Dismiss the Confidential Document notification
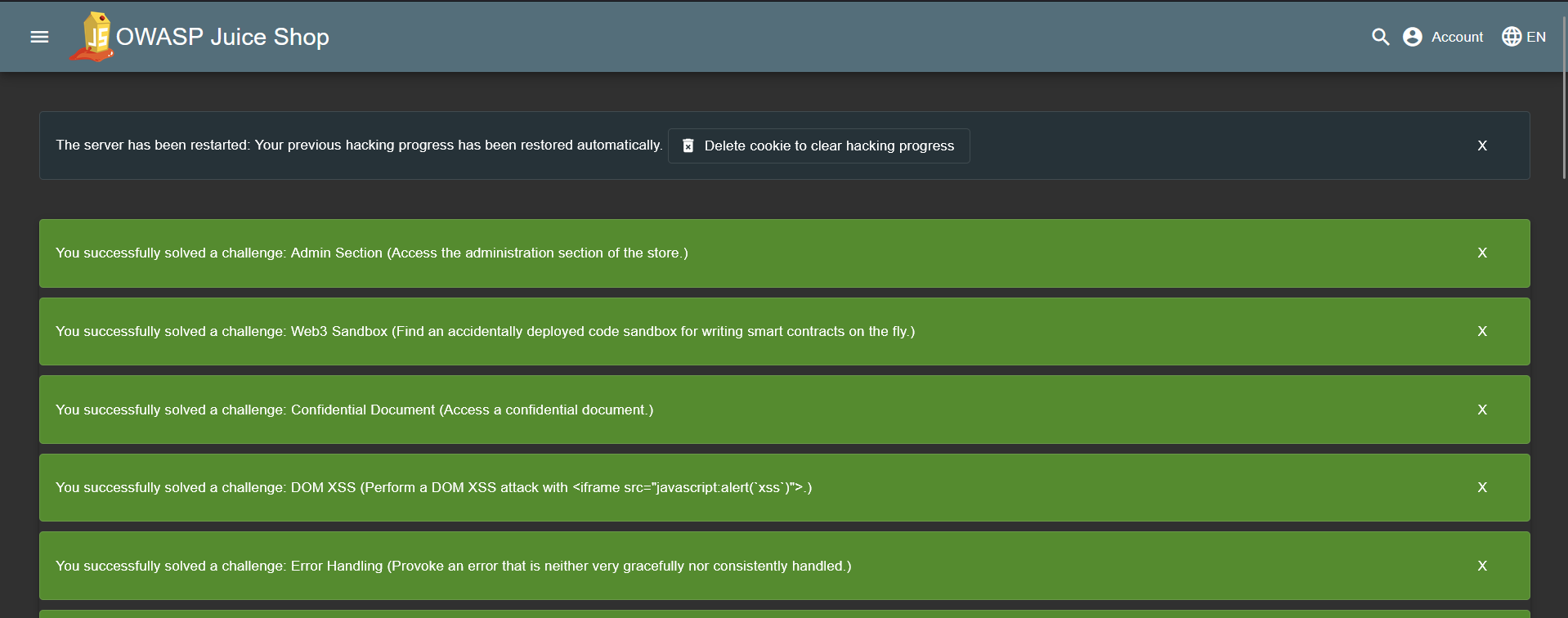Image resolution: width=1568 pixels, height=618 pixels. tap(1481, 410)
